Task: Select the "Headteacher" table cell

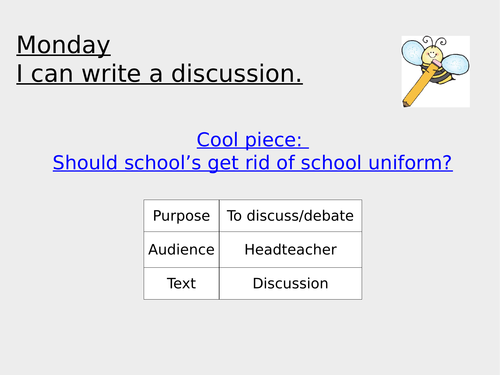Action: [x=290, y=250]
